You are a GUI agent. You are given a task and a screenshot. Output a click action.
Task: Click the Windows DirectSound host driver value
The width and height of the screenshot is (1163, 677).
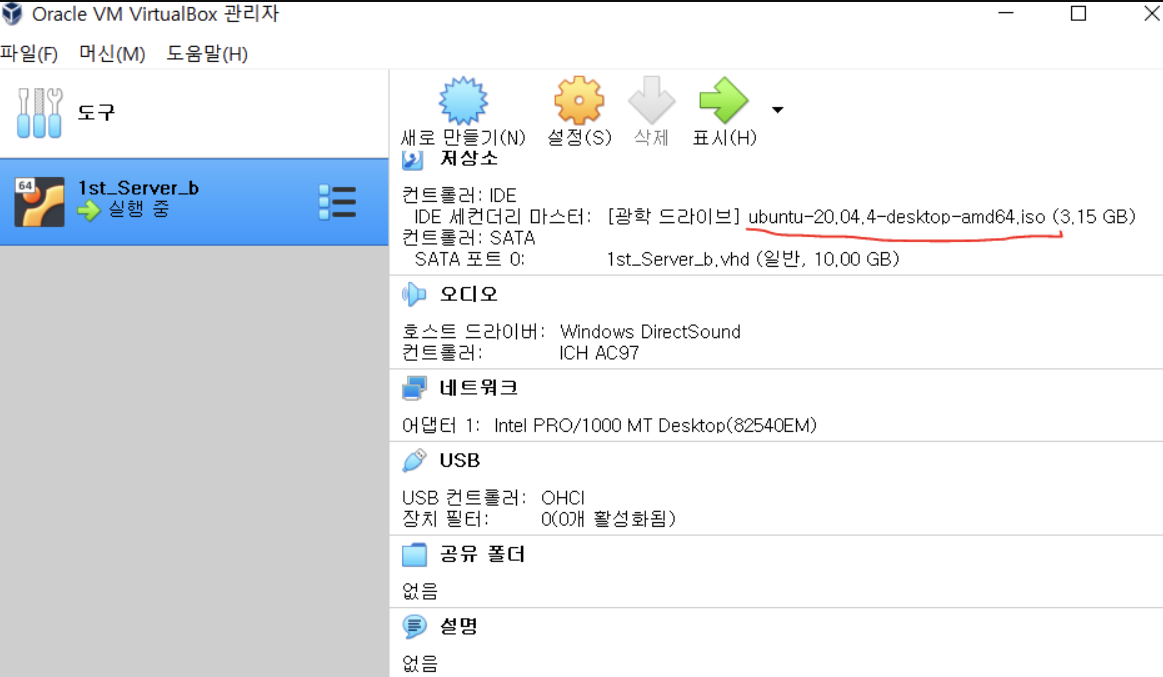coord(650,331)
